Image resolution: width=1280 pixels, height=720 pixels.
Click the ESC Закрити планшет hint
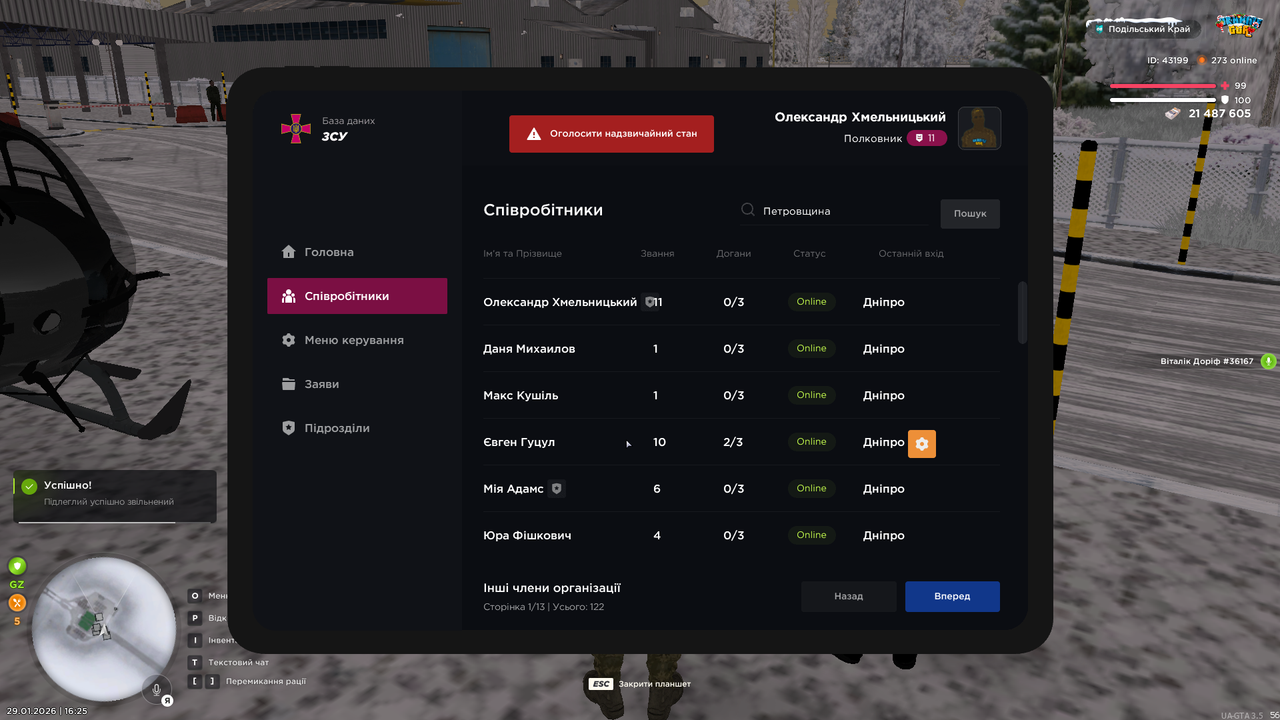point(639,684)
